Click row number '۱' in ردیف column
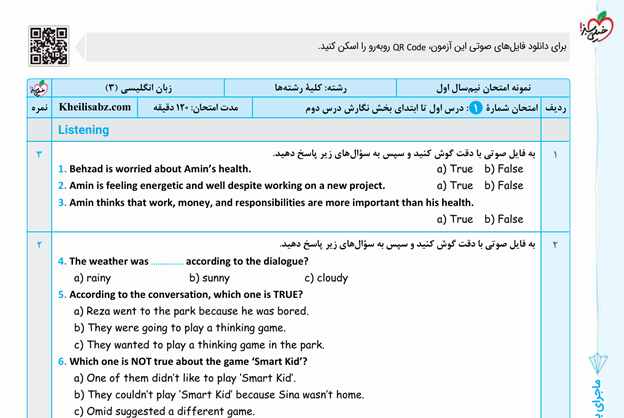 (555, 154)
